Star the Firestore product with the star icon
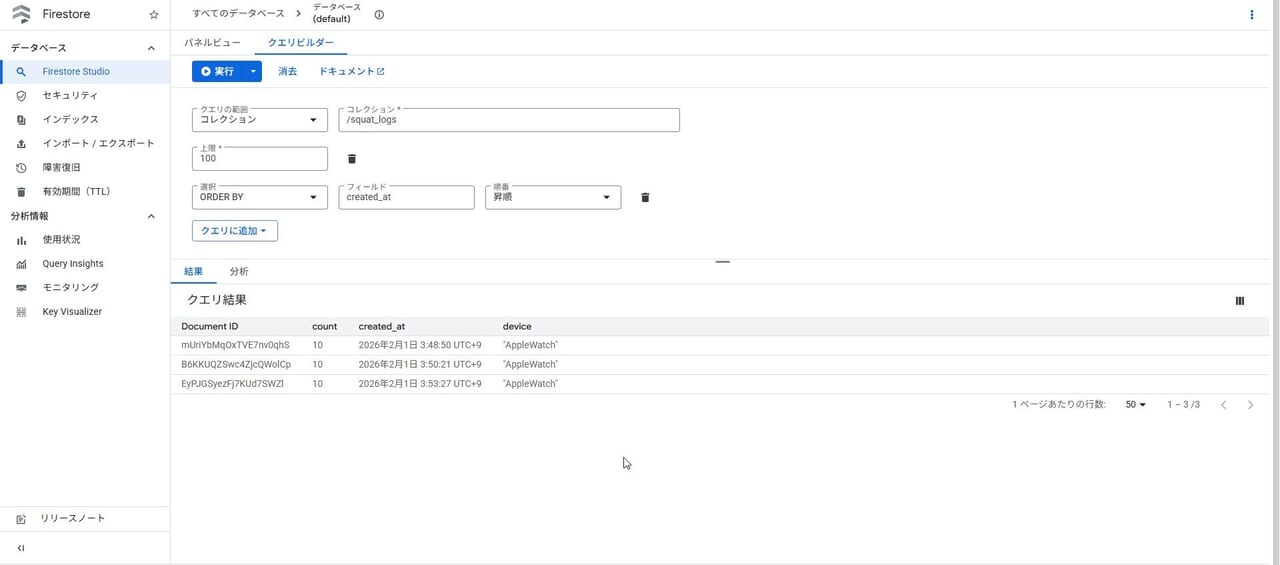This screenshot has height=565, width=1280. click(x=153, y=15)
